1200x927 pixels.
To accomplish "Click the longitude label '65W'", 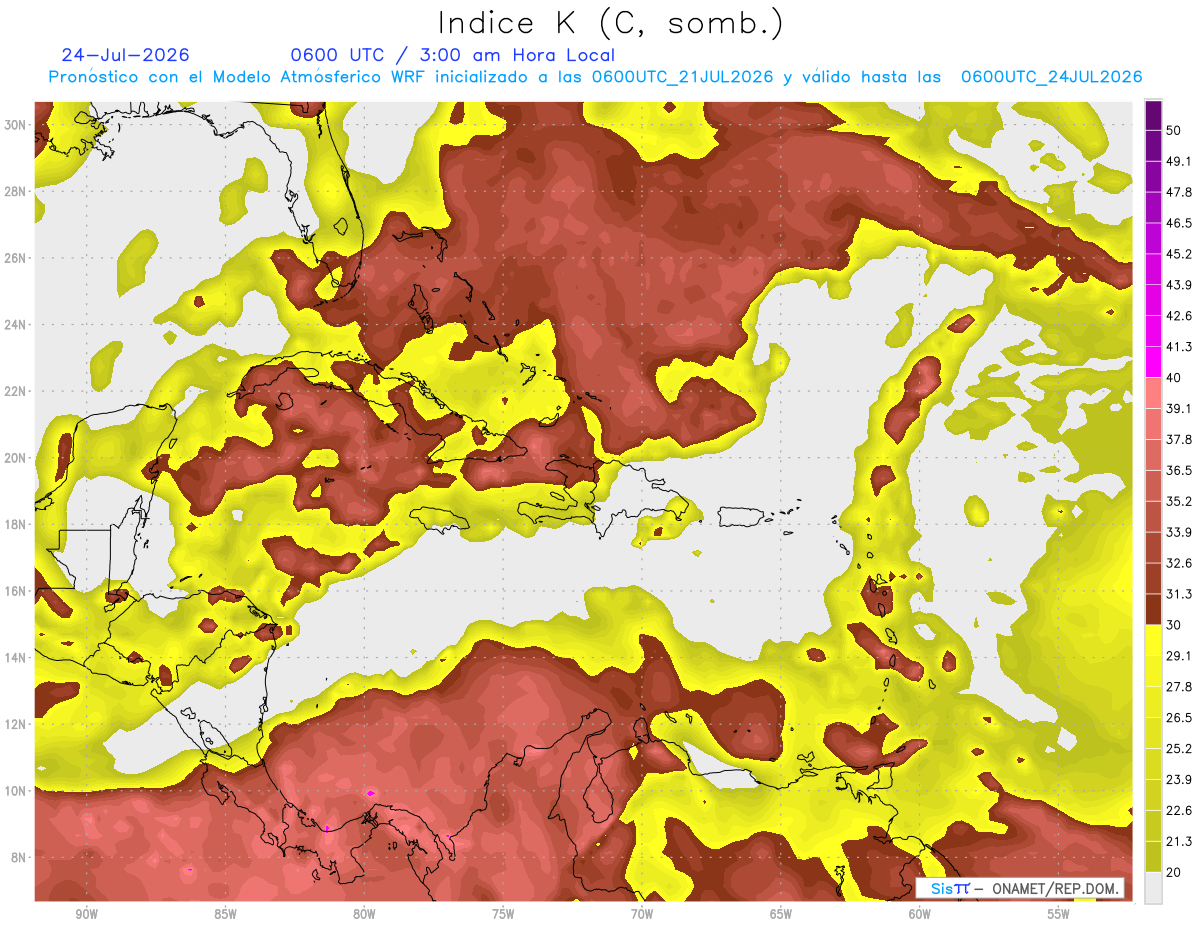I will [781, 914].
